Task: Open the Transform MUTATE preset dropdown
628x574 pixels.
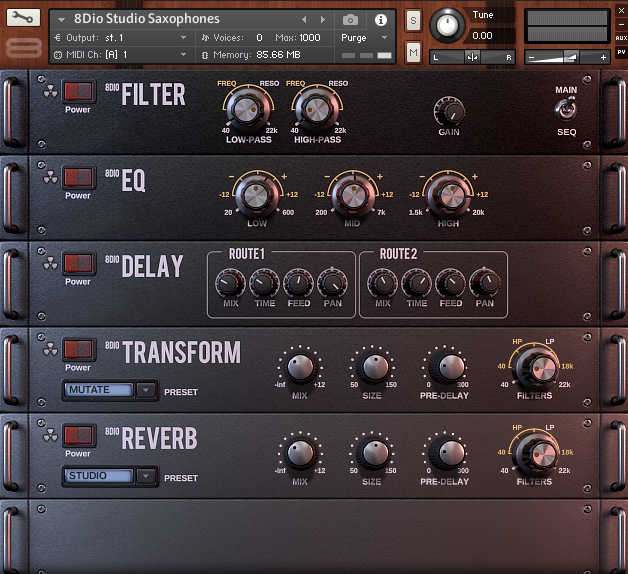Action: (x=110, y=391)
